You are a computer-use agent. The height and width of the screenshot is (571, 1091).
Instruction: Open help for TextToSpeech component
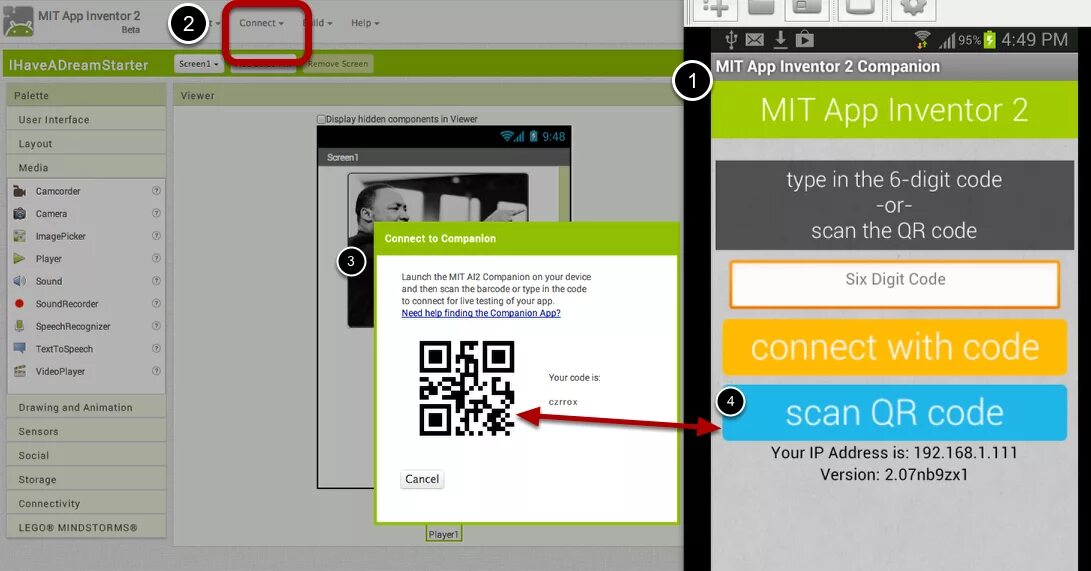tap(156, 348)
